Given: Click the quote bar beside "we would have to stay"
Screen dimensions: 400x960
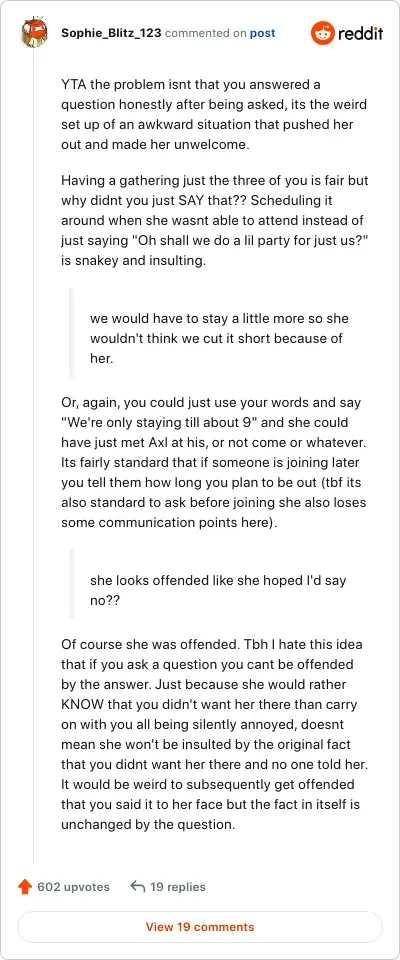Looking at the screenshot, I should [x=72, y=332].
